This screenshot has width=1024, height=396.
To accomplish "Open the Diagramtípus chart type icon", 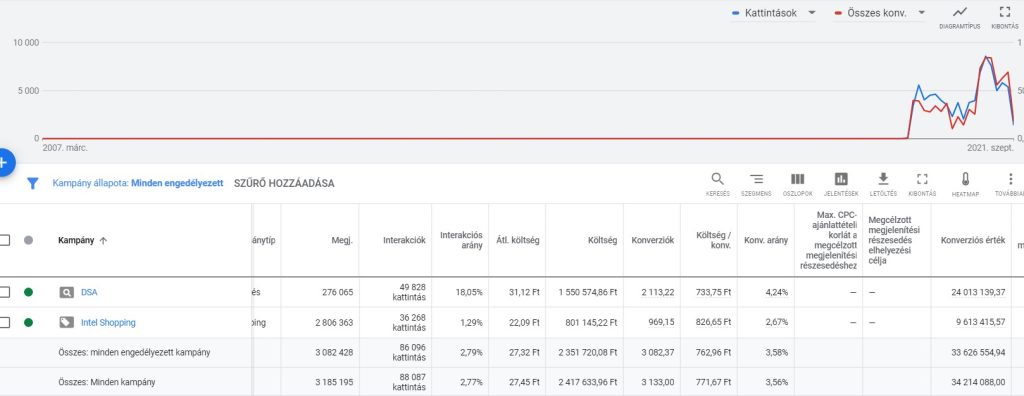I will point(959,12).
